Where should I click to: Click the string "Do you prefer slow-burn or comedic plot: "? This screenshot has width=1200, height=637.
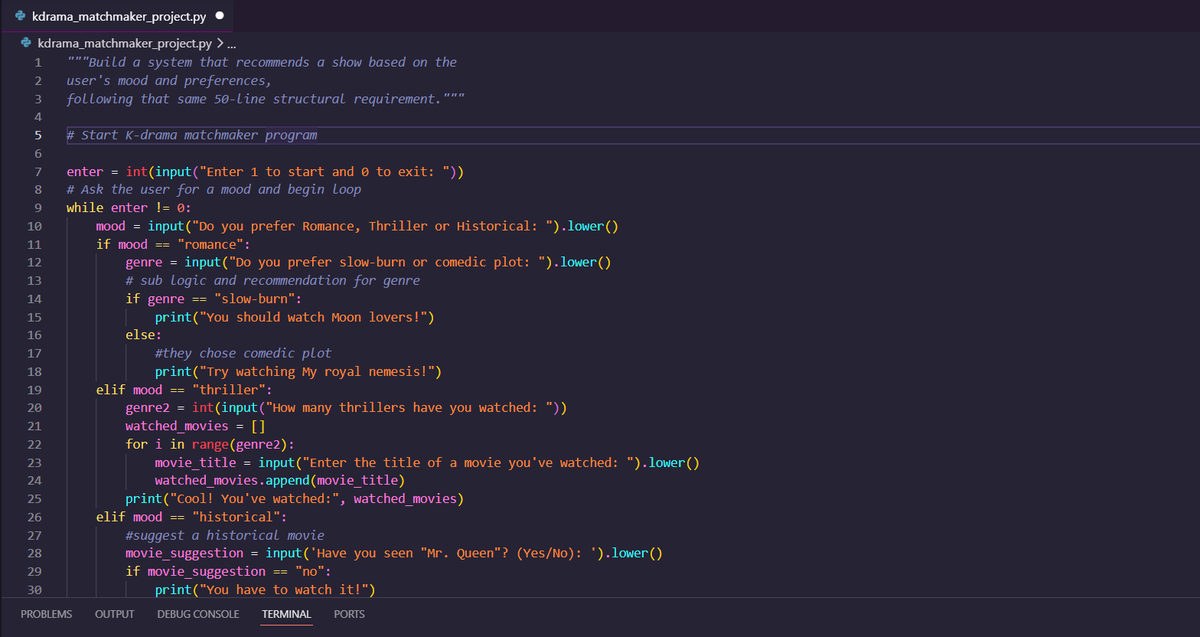pyautogui.click(x=391, y=262)
